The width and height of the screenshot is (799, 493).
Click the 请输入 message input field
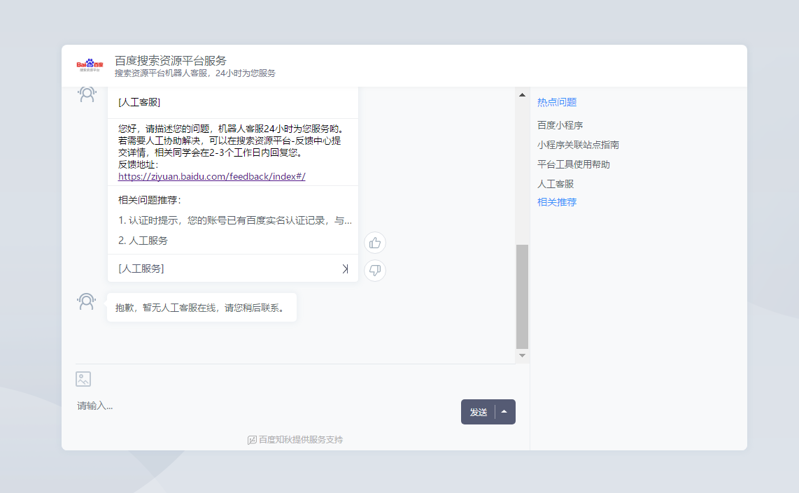click(x=265, y=406)
